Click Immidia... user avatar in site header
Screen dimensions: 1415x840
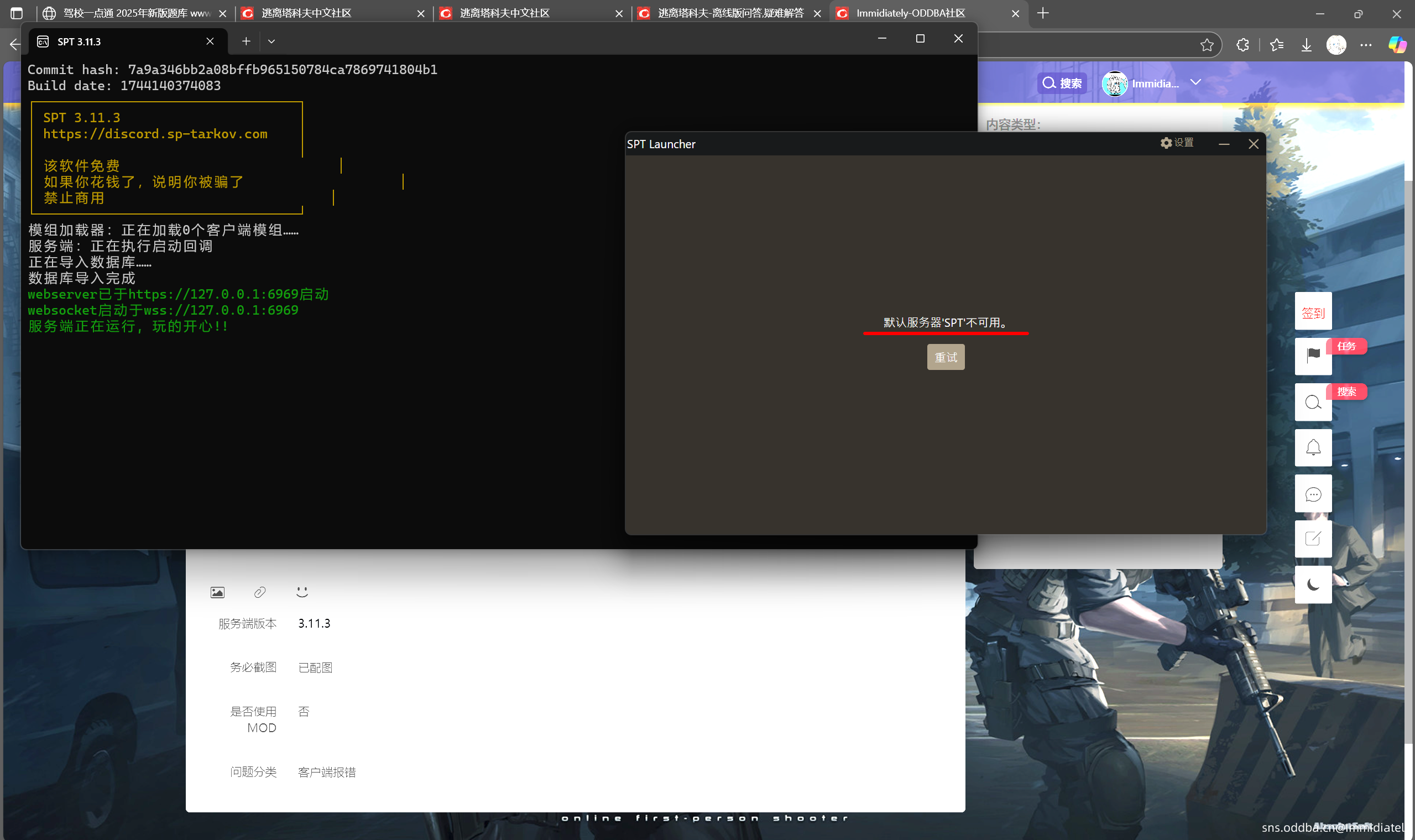(1114, 84)
